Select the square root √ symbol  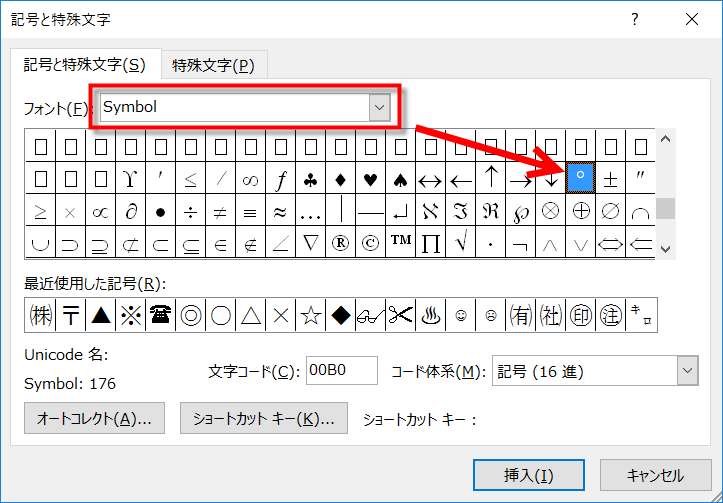[461, 242]
